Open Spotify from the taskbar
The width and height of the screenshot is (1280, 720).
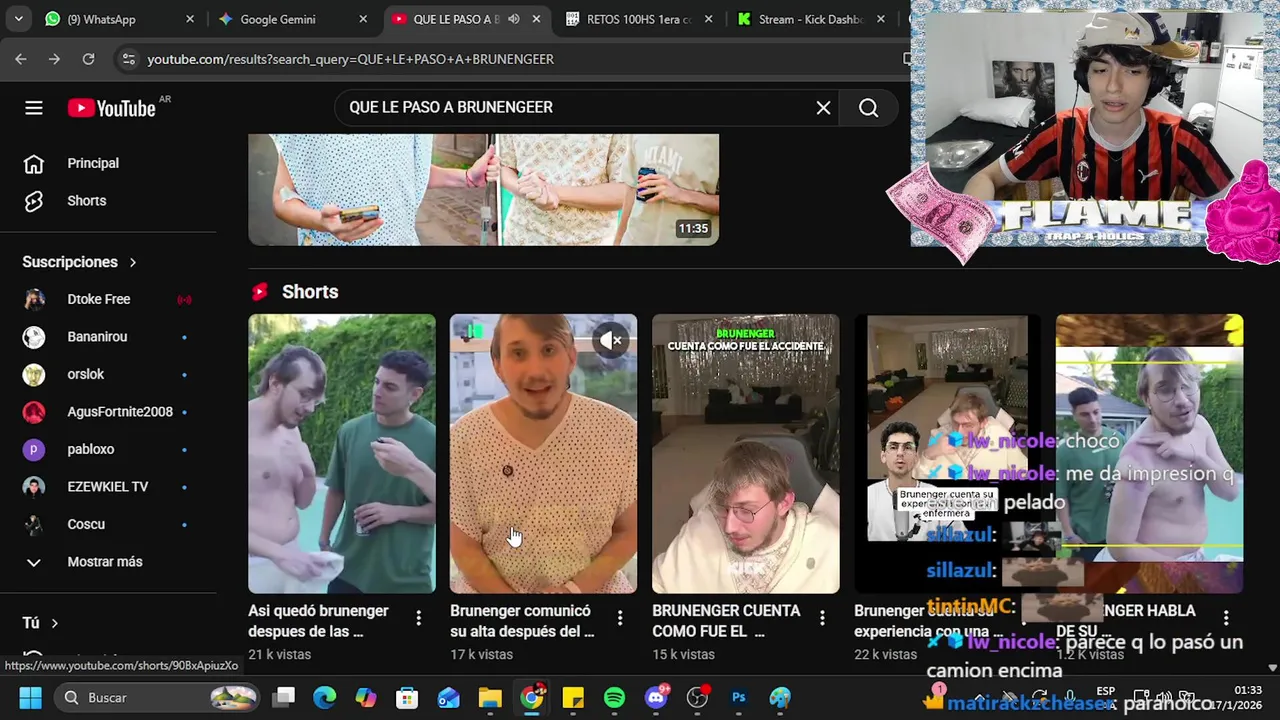pyautogui.click(x=615, y=698)
